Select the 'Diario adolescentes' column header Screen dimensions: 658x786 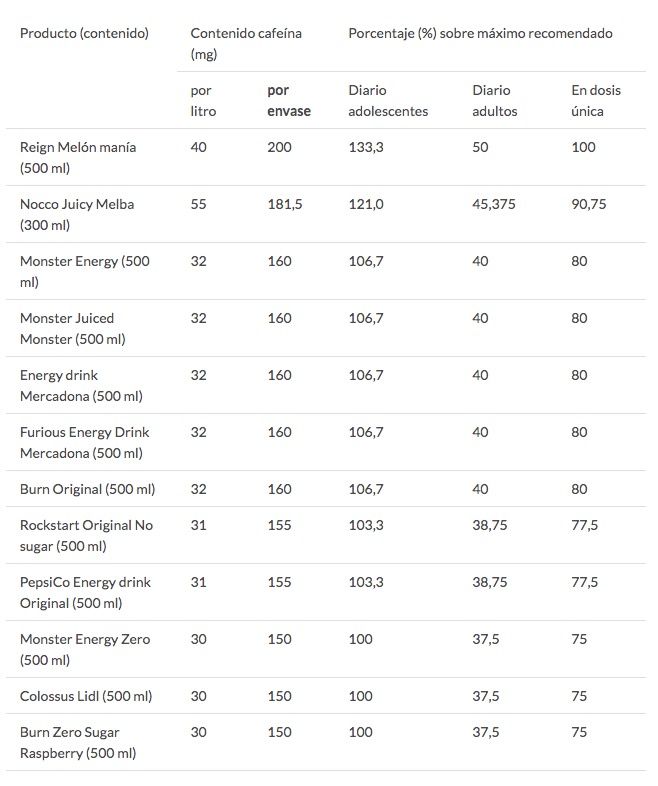click(388, 100)
